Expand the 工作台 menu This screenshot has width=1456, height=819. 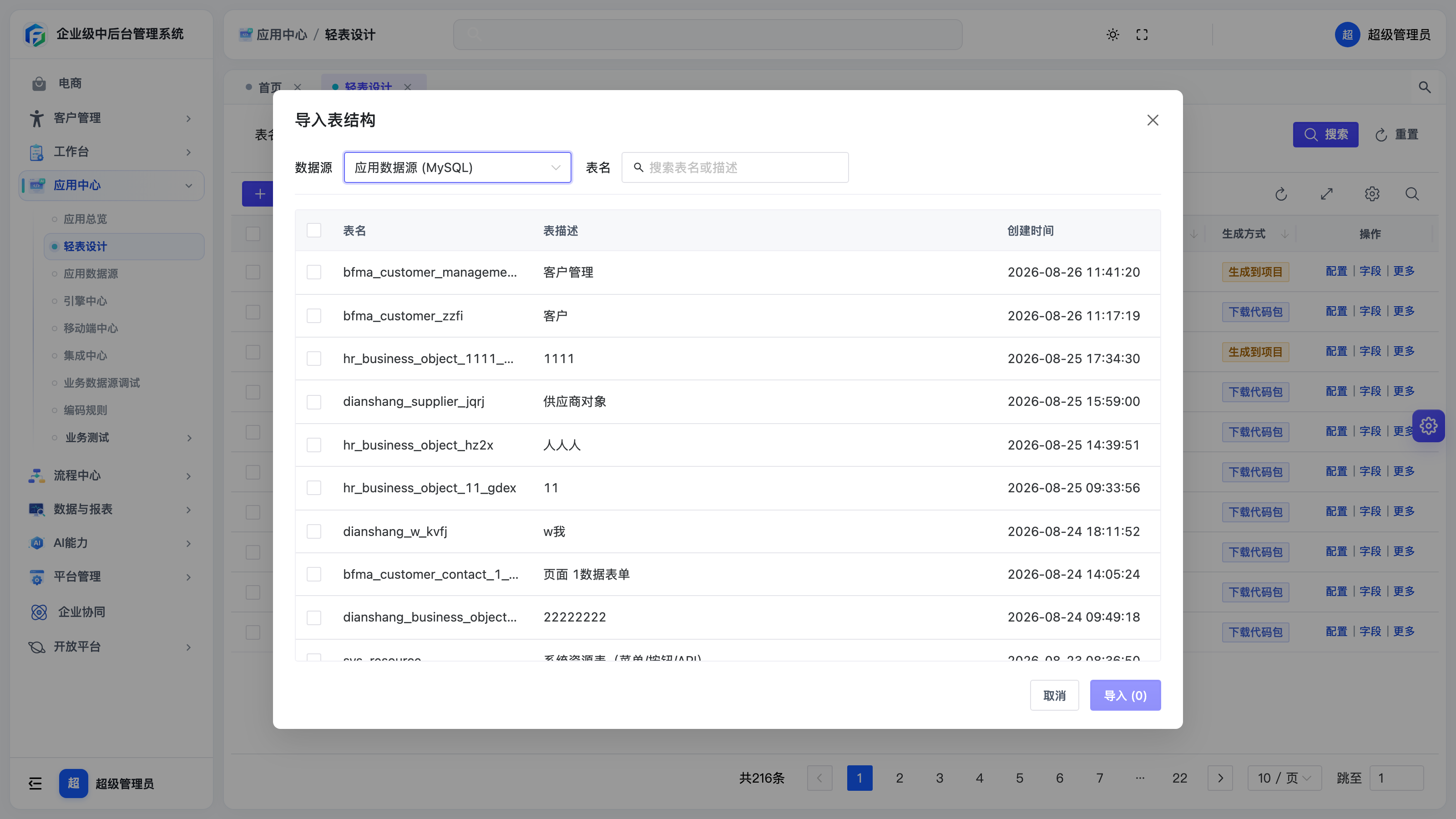(x=111, y=152)
